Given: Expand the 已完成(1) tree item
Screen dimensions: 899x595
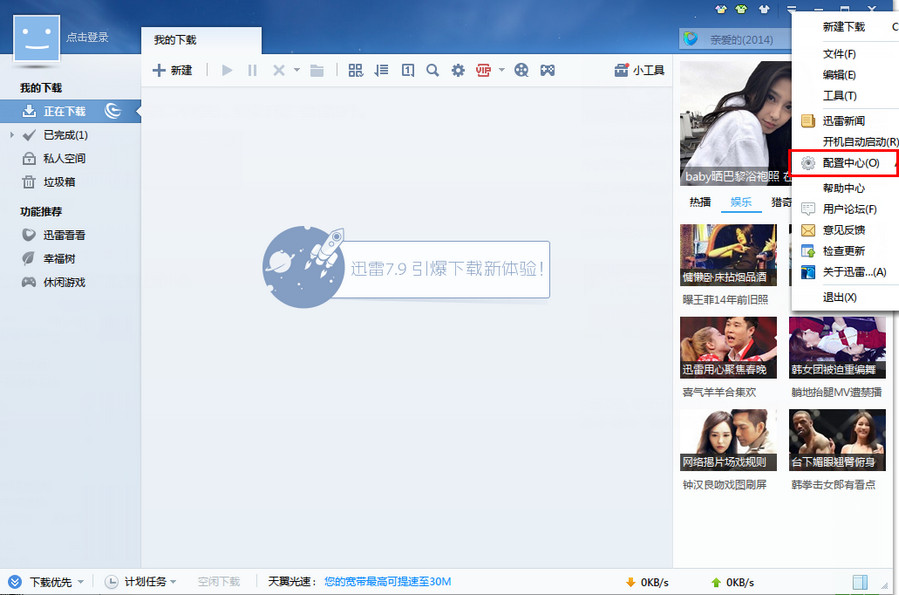Looking at the screenshot, I should click(11, 135).
